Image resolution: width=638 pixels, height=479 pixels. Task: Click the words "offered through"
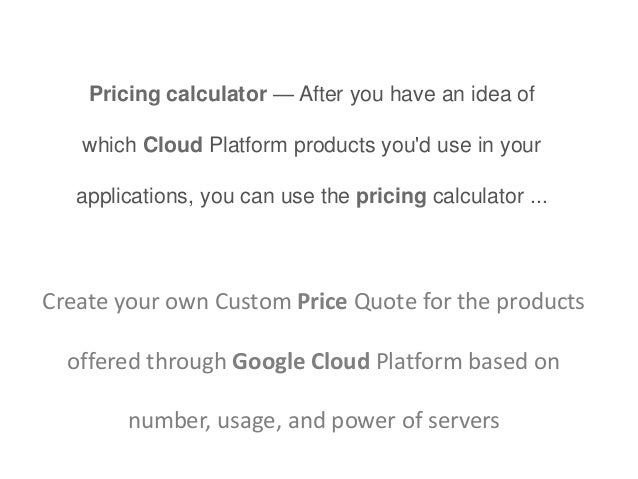146,361
